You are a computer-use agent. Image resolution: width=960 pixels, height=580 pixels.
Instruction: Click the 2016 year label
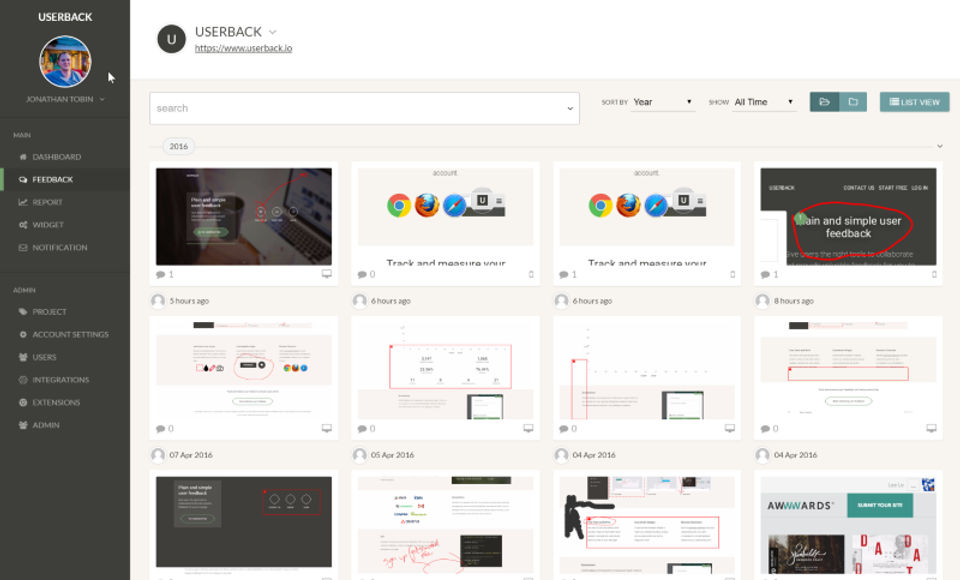(x=179, y=146)
